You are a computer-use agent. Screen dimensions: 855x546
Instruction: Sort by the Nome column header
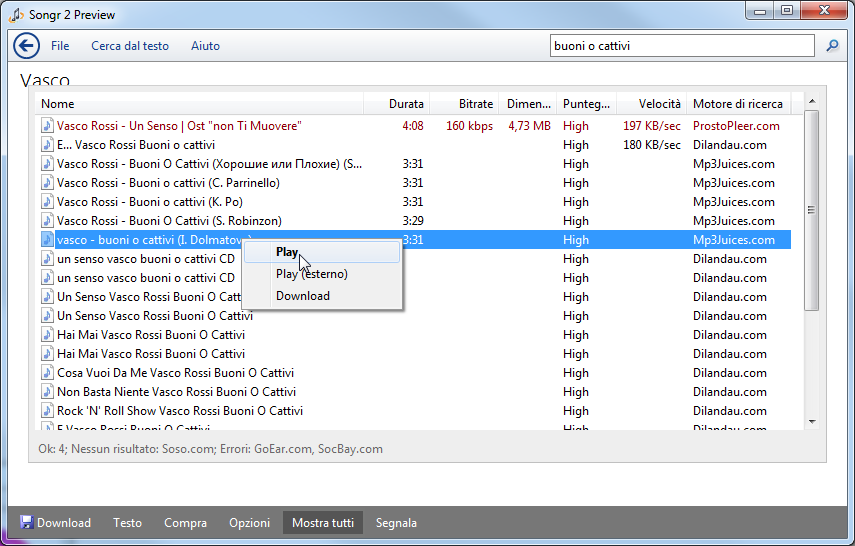pos(200,104)
